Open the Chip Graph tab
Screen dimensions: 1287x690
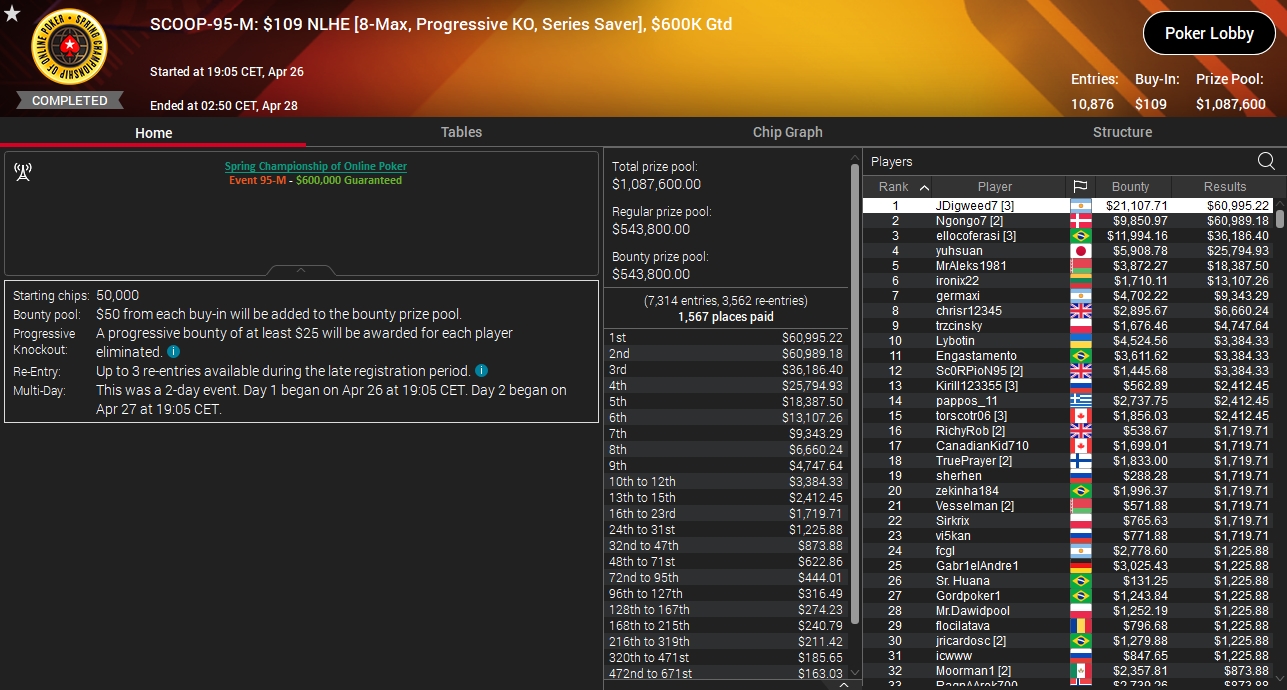click(788, 132)
